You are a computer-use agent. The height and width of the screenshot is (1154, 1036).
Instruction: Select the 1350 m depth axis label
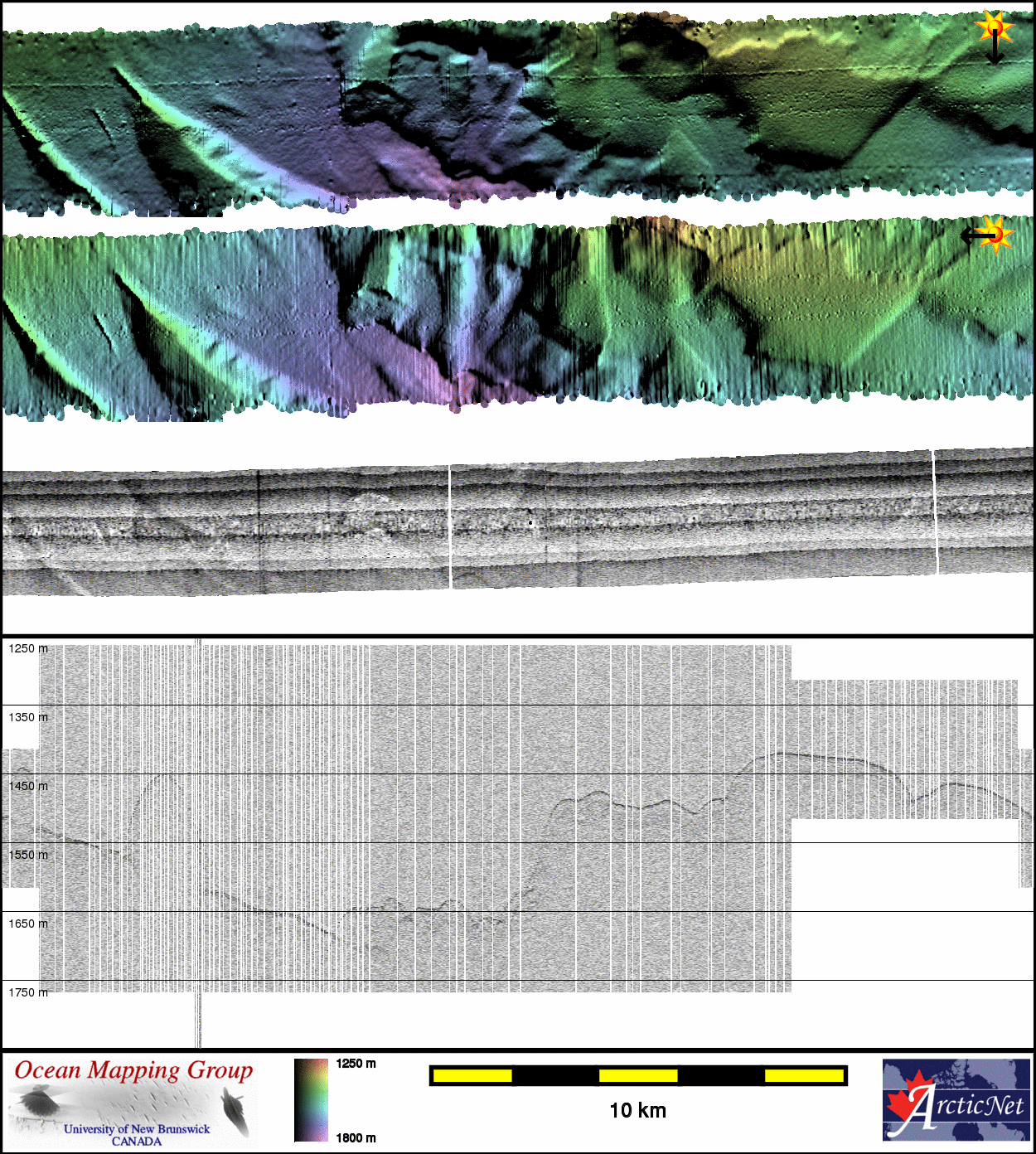coord(28,717)
